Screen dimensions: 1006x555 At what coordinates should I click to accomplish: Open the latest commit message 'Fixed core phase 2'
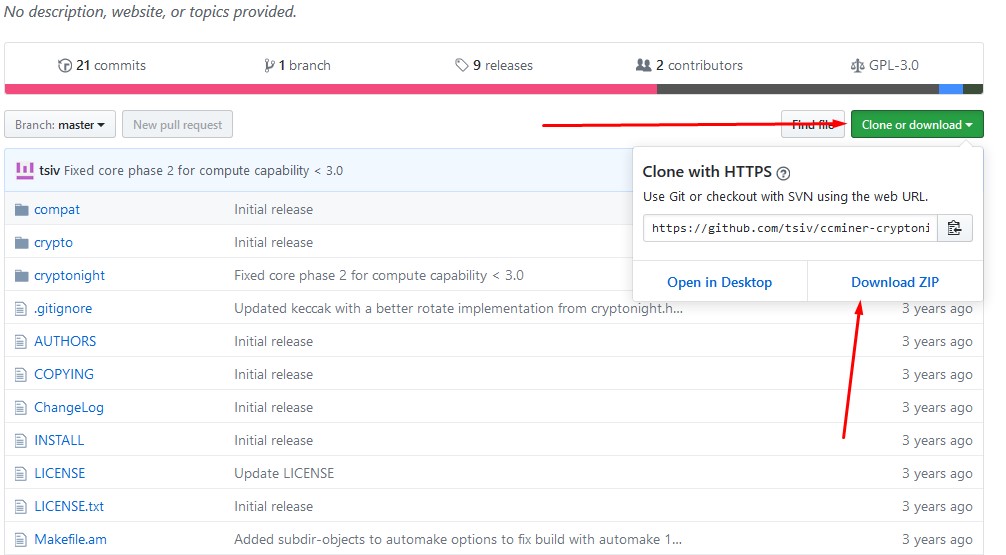pos(203,171)
